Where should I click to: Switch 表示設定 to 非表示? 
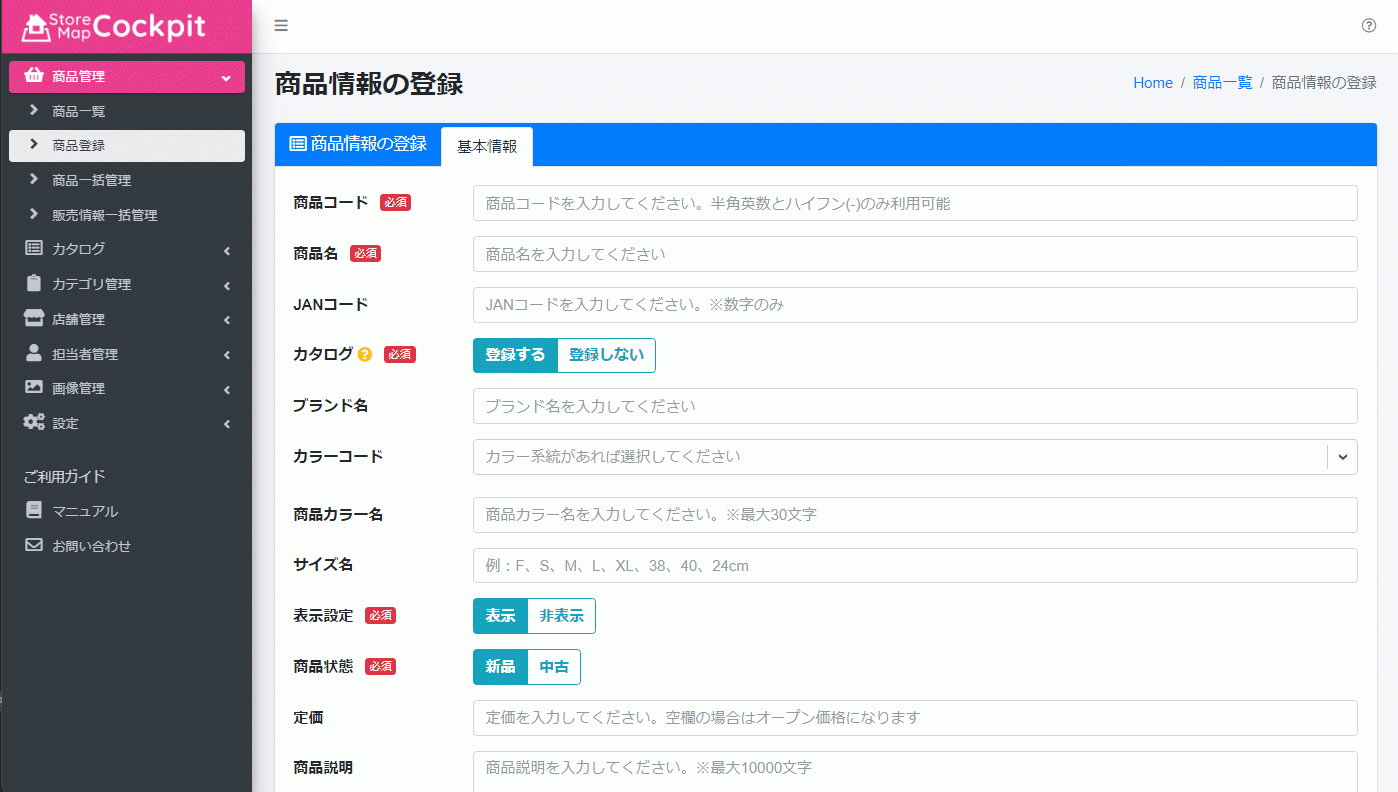(x=561, y=616)
